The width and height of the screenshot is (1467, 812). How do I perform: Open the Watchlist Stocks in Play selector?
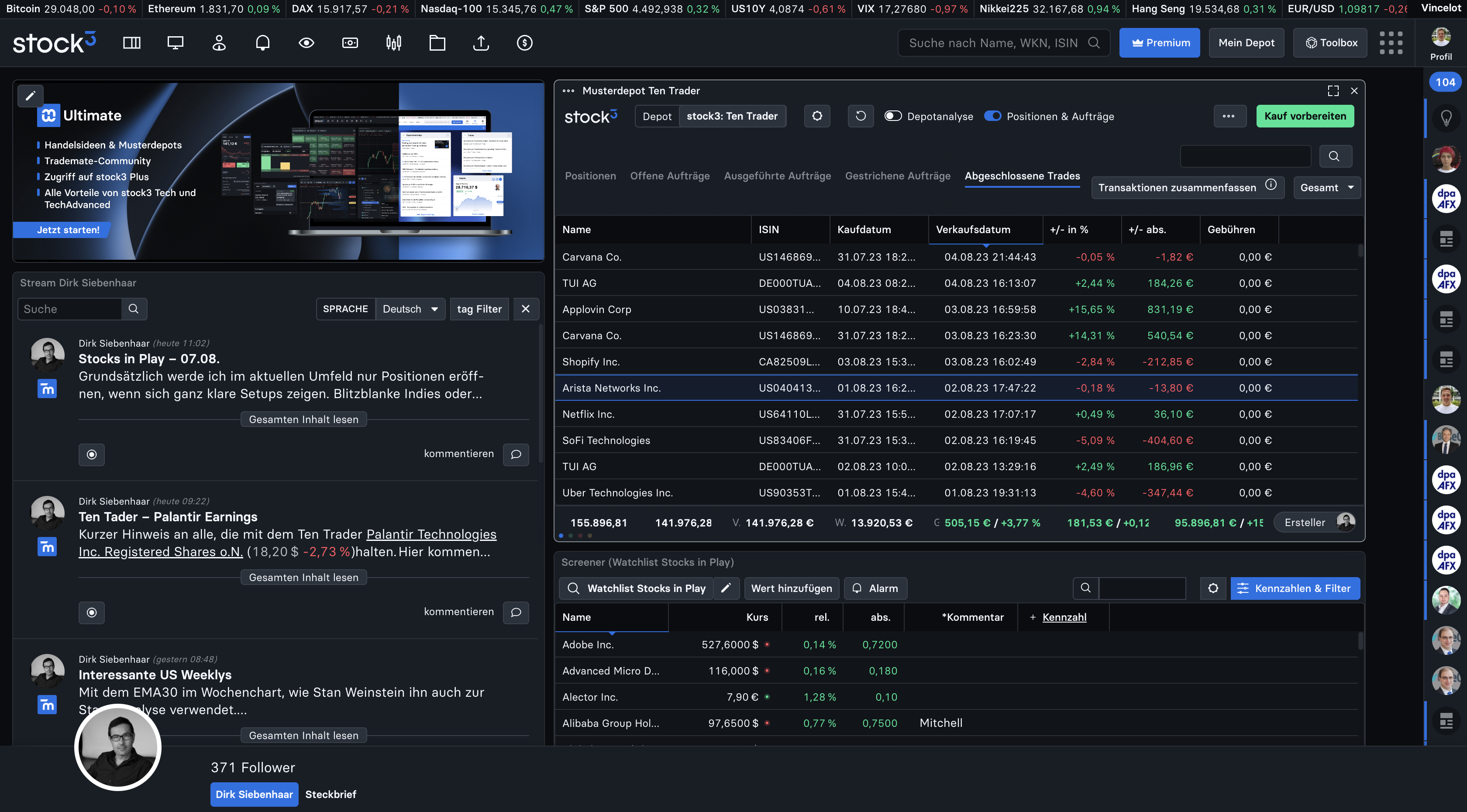click(x=636, y=588)
